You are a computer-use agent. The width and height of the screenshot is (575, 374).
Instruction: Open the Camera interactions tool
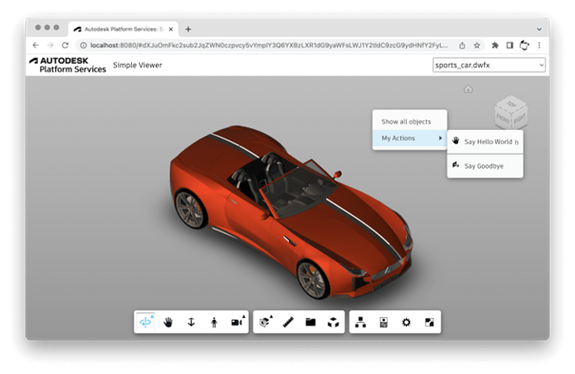[237, 322]
